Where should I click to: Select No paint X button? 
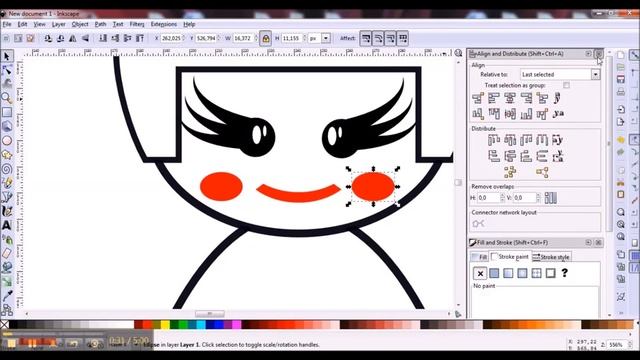pos(480,273)
